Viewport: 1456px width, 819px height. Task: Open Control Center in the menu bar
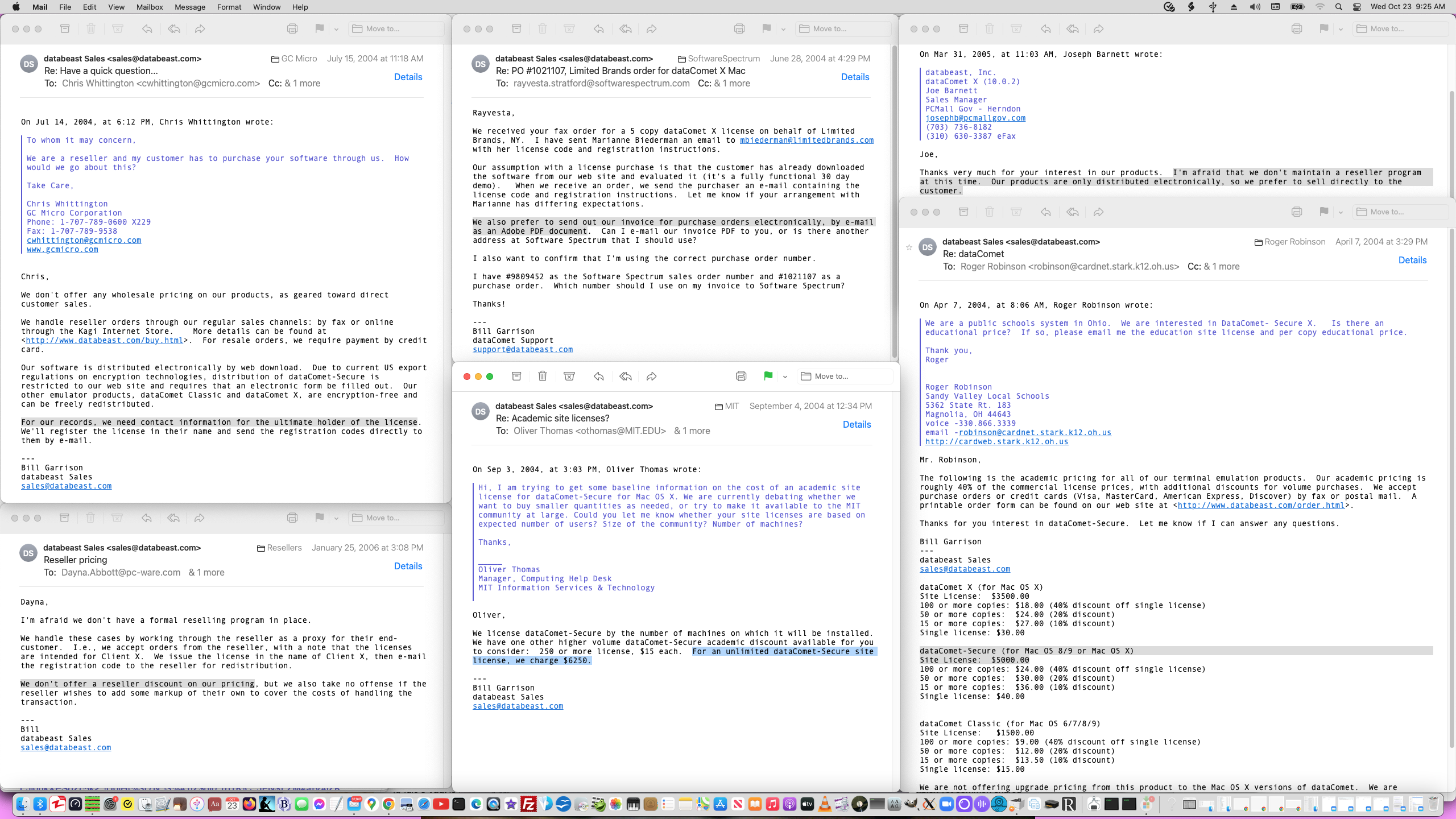point(1357,7)
